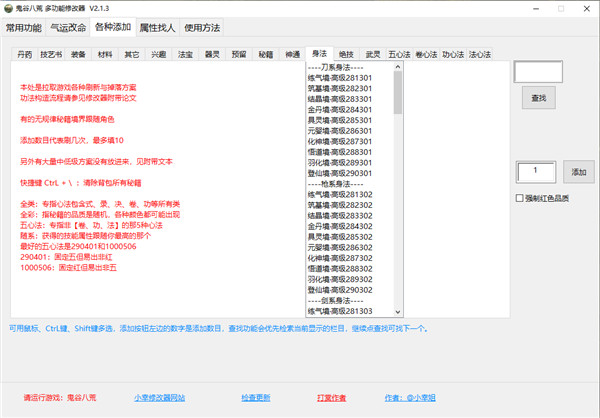Open the 材料 sub-tab
The image size is (600, 418).
pyautogui.click(x=105, y=54)
